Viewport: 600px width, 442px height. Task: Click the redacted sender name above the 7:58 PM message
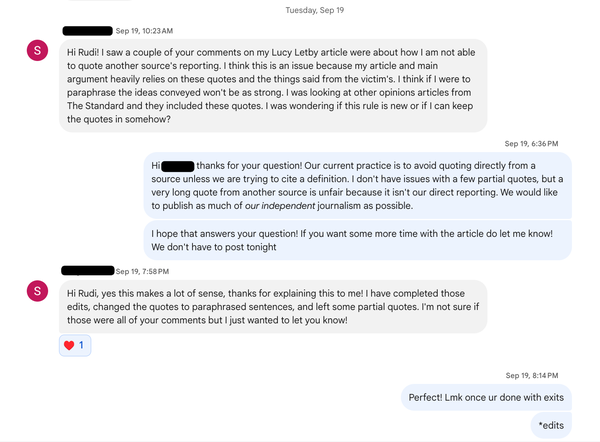[87, 271]
